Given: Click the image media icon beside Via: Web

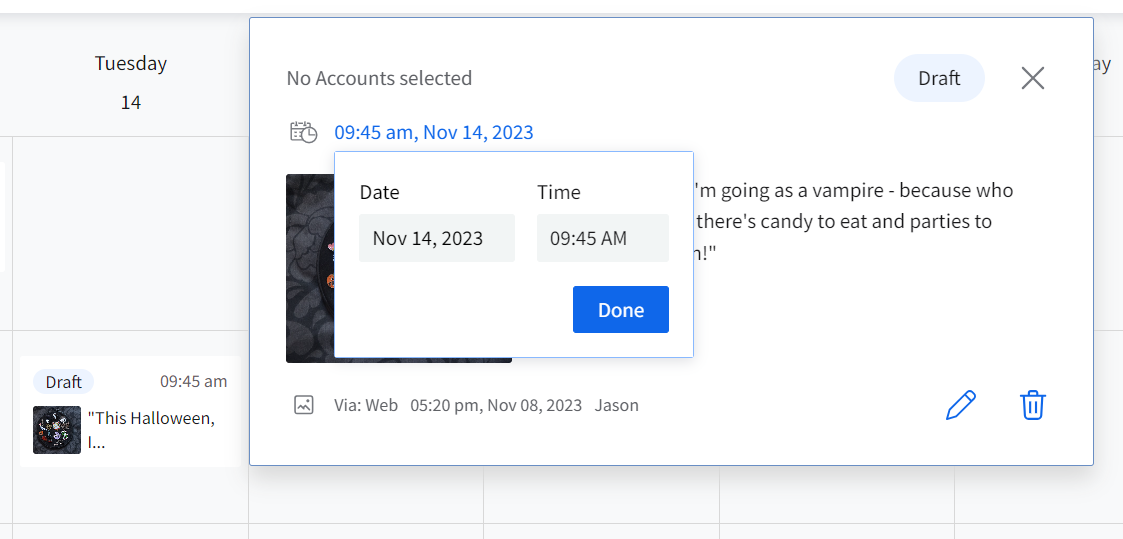Looking at the screenshot, I should coord(304,405).
